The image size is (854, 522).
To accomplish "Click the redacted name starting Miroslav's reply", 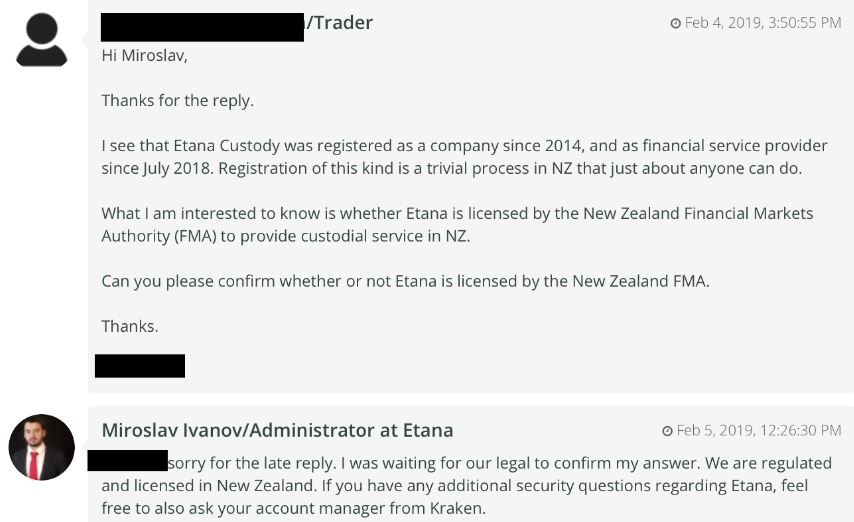I will [x=127, y=461].
